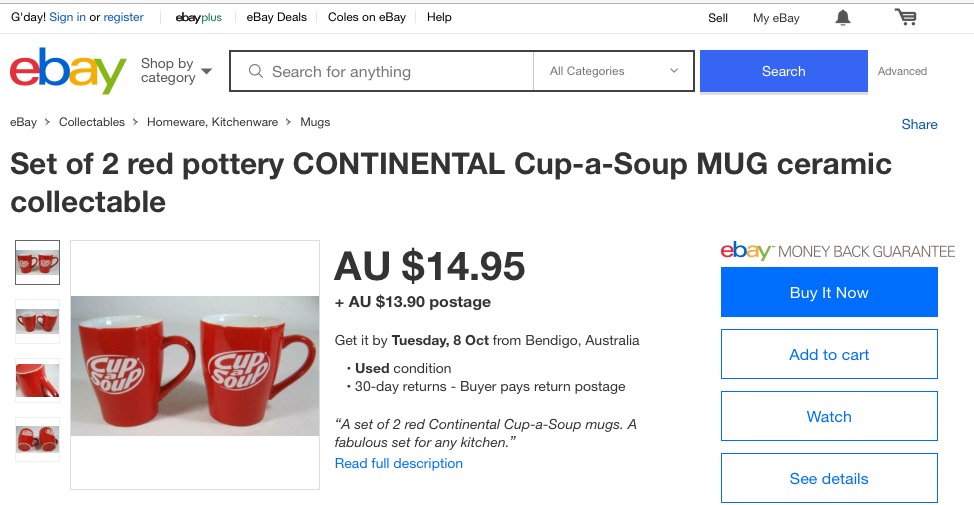Open the All Categories dropdown

(614, 71)
